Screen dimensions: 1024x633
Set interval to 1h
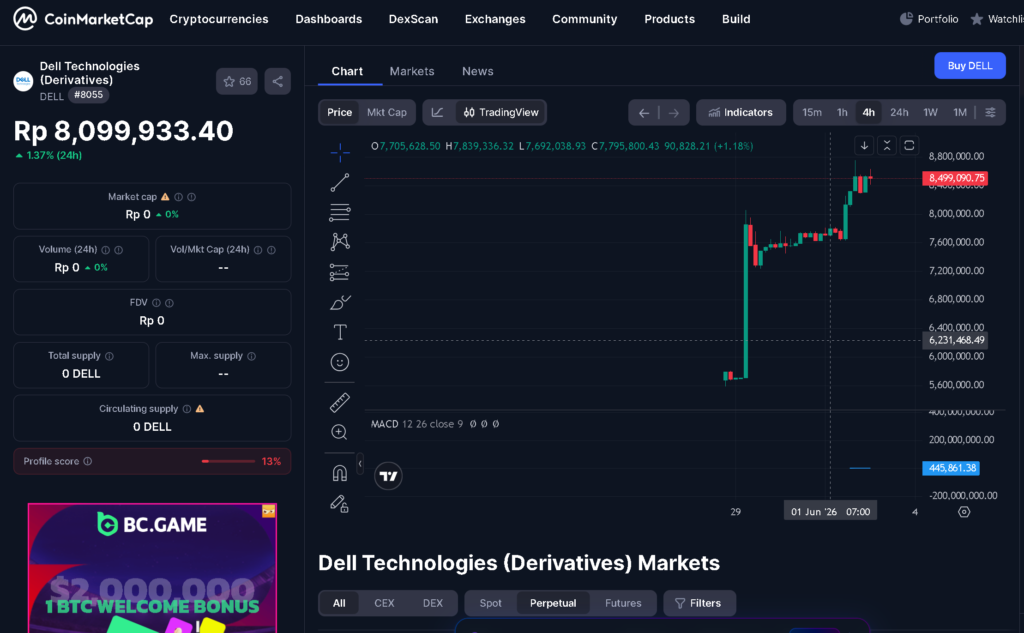coord(842,112)
